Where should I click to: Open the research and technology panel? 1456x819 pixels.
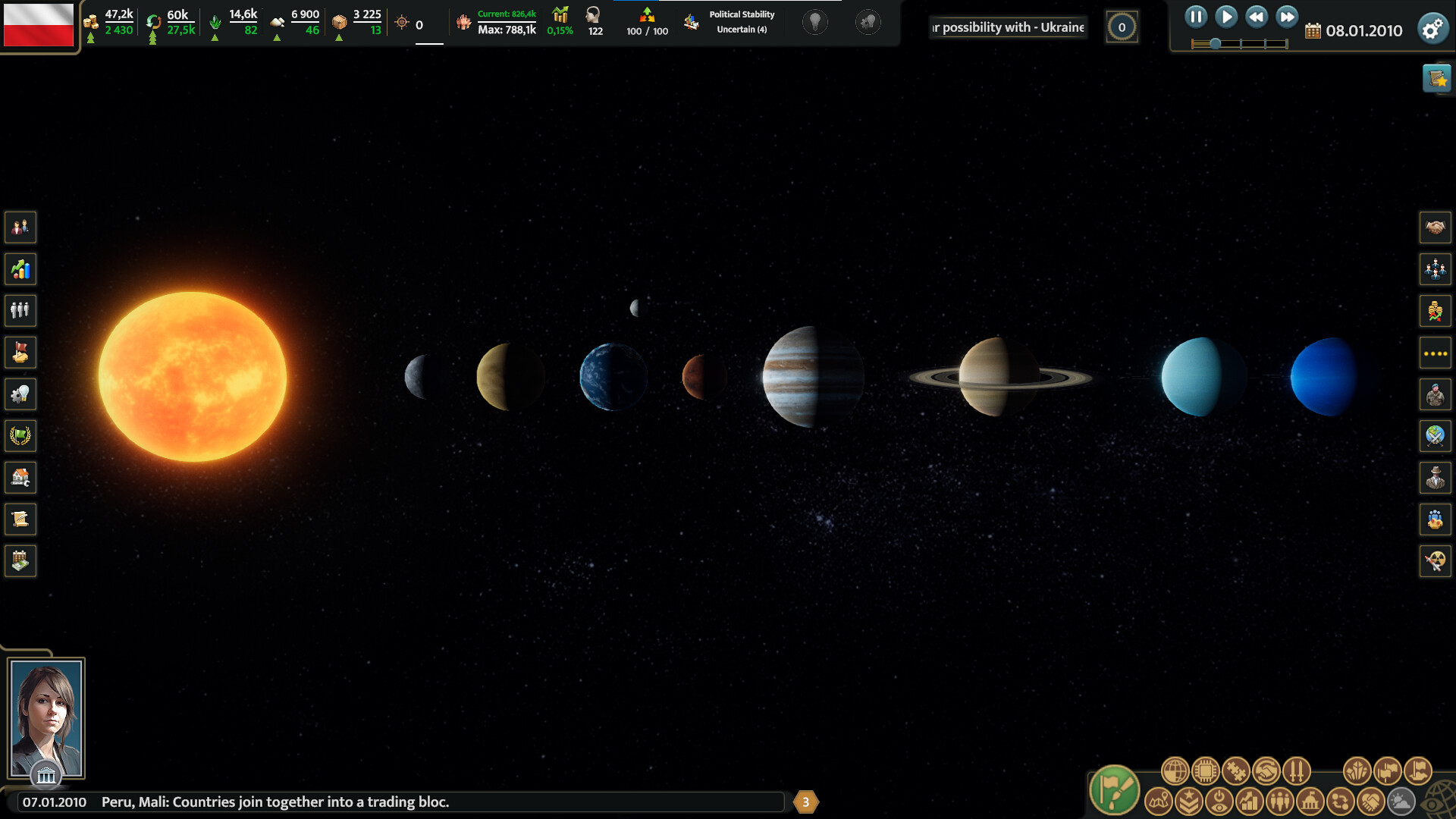click(20, 394)
